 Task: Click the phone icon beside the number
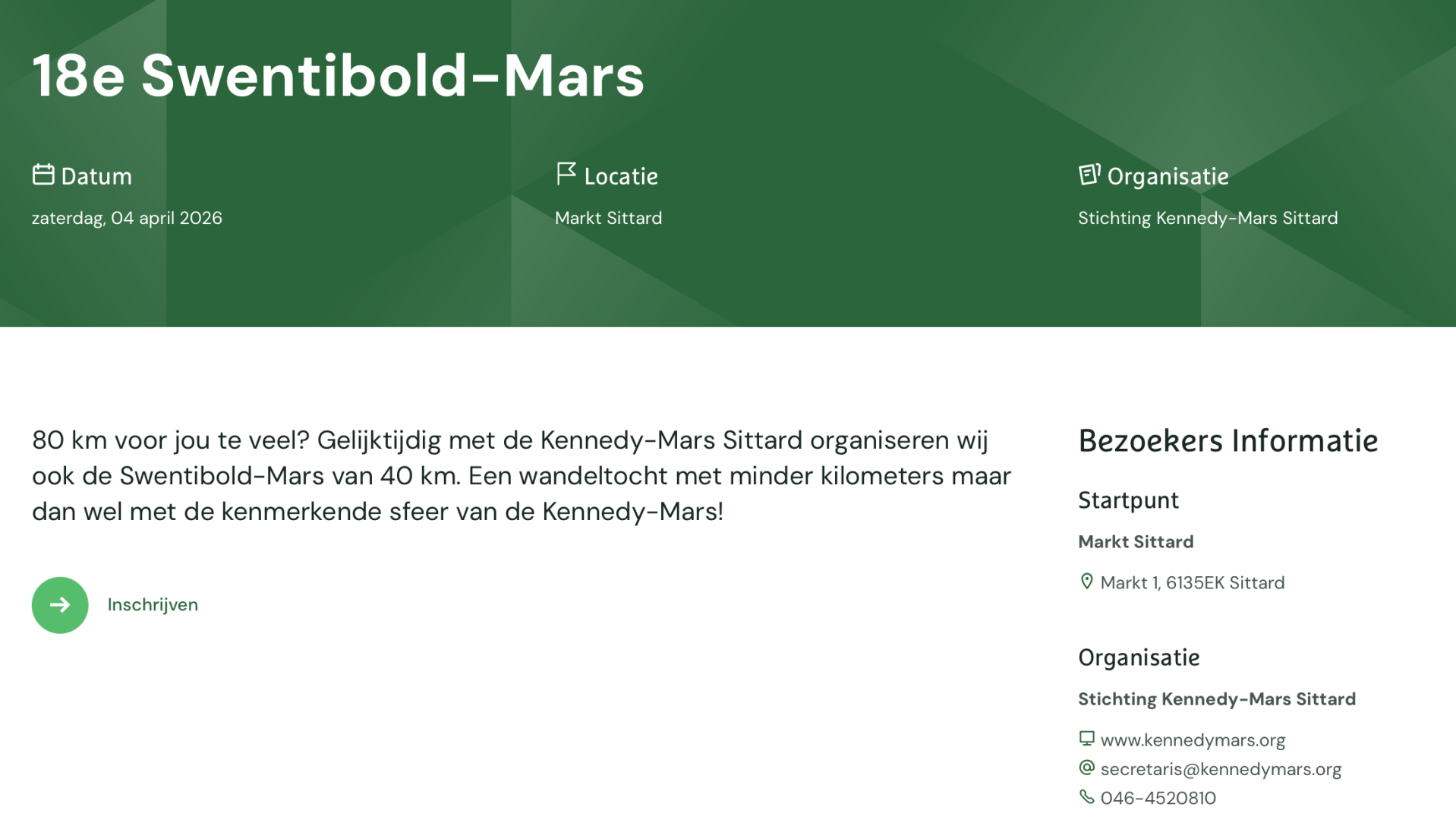click(x=1086, y=796)
